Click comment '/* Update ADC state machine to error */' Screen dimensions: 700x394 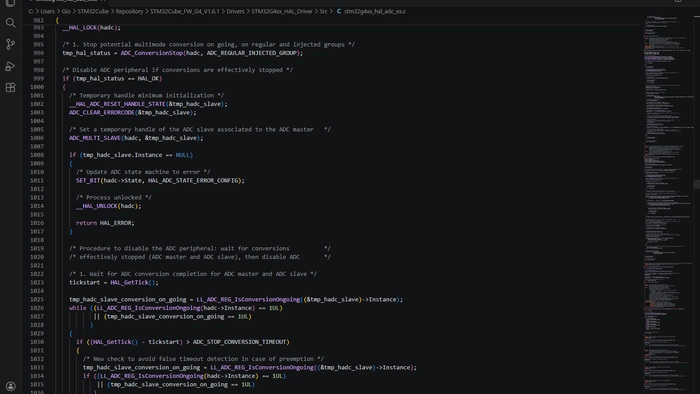(x=143, y=172)
